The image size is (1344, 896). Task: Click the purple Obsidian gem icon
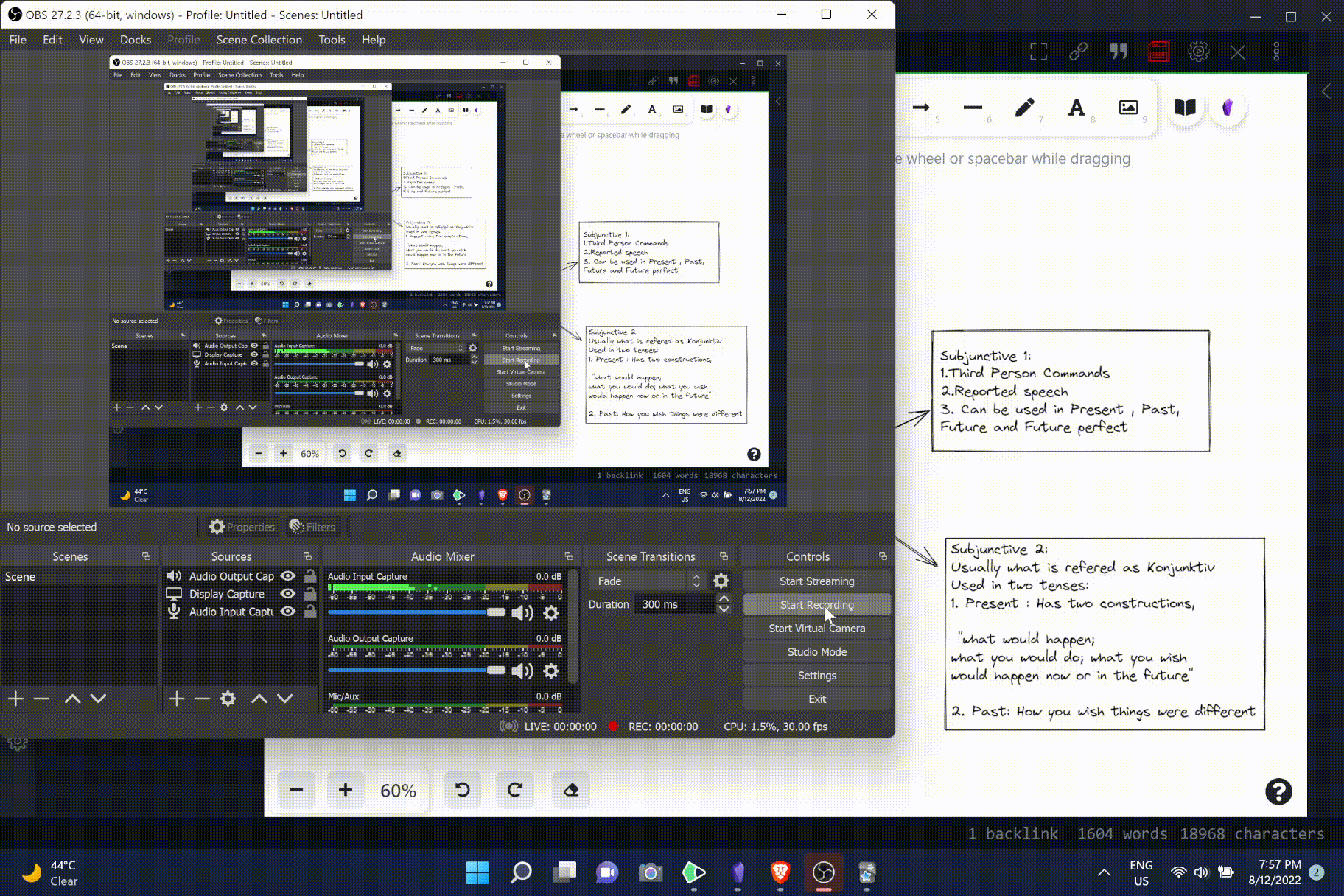click(x=1228, y=108)
